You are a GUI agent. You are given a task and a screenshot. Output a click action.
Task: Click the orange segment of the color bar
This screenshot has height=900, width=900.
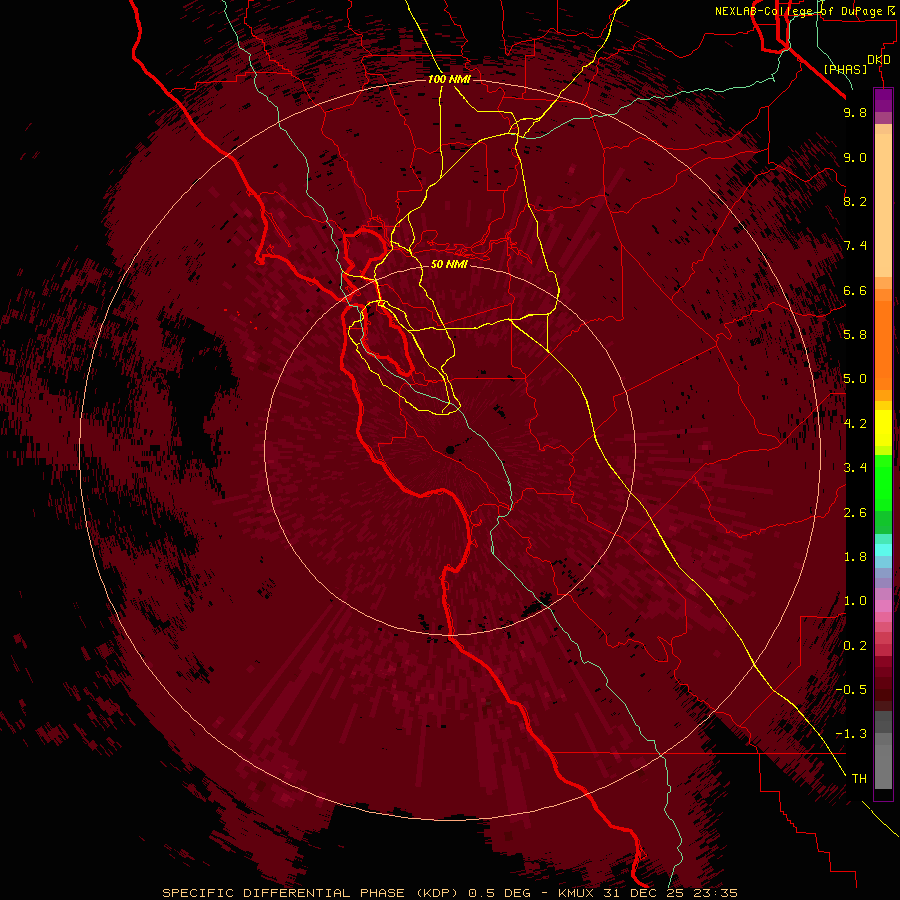[883, 346]
